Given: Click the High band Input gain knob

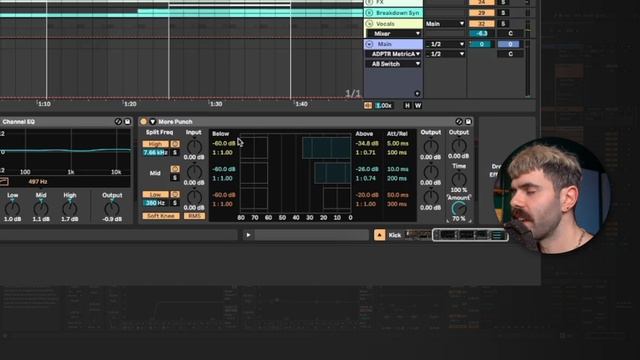Looking at the screenshot, I should [194, 146].
